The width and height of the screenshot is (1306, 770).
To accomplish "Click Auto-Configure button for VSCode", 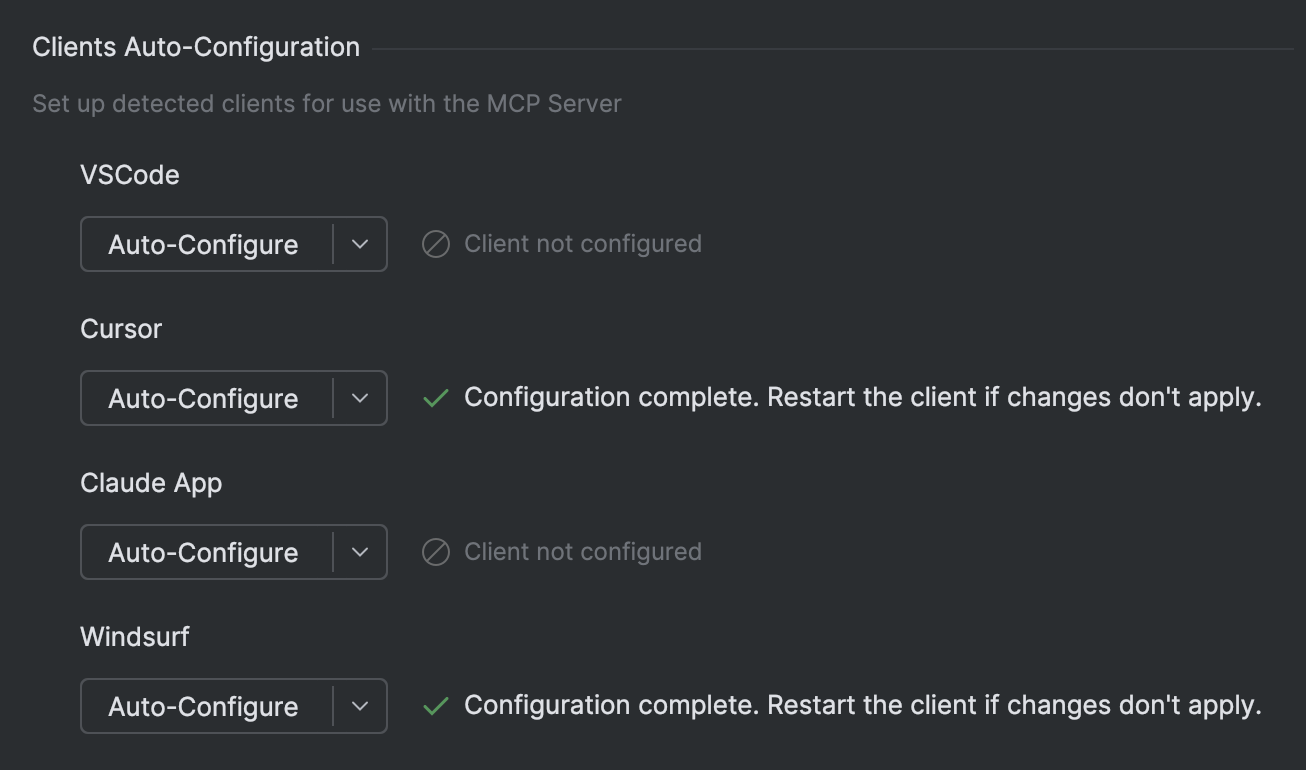I will click(204, 245).
